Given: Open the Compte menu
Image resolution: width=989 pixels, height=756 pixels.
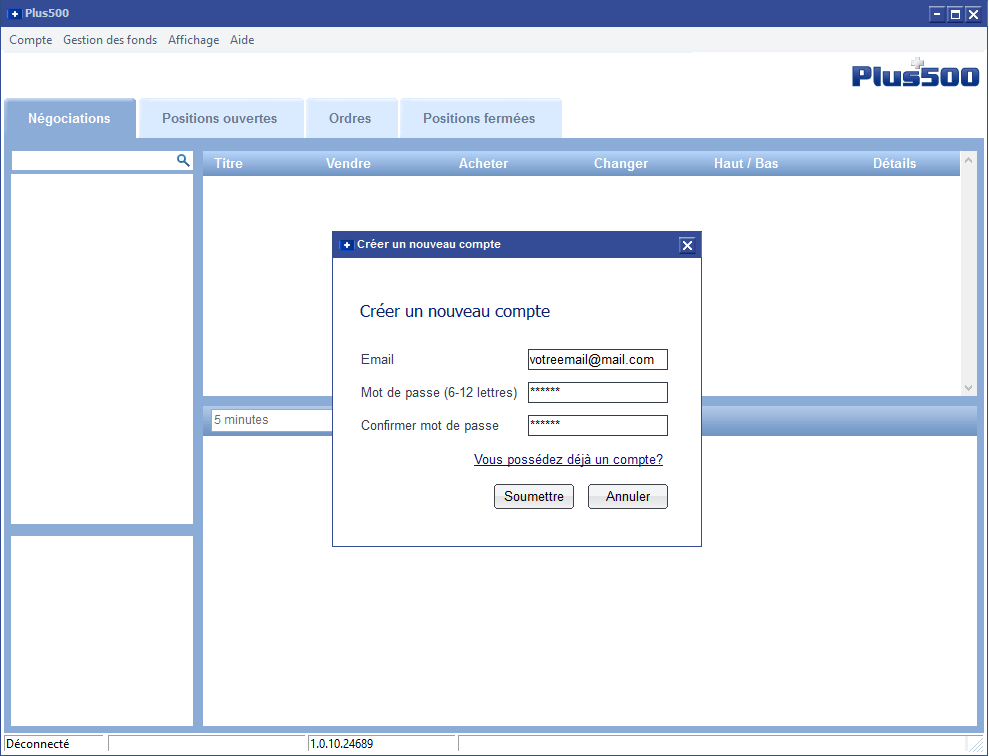Looking at the screenshot, I should click(31, 40).
